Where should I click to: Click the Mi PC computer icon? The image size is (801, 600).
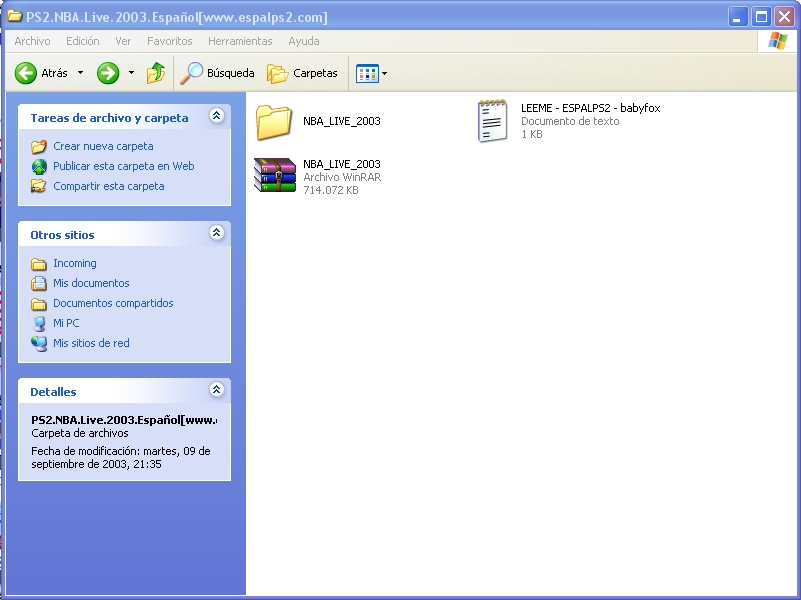click(39, 323)
